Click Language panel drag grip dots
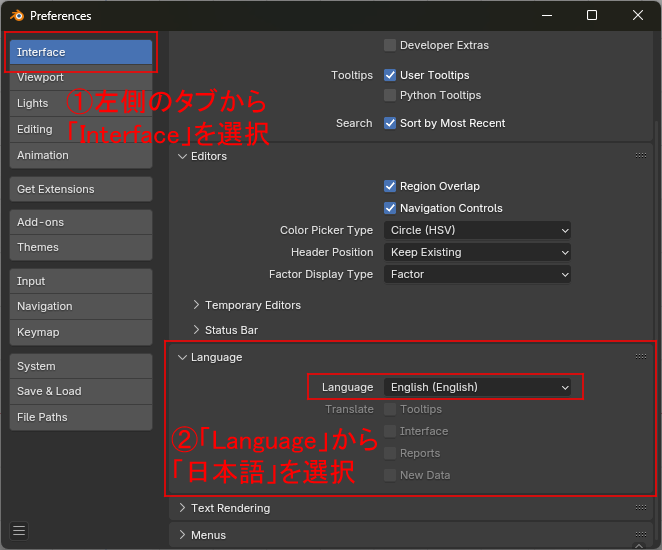The image size is (662, 550). click(x=640, y=357)
